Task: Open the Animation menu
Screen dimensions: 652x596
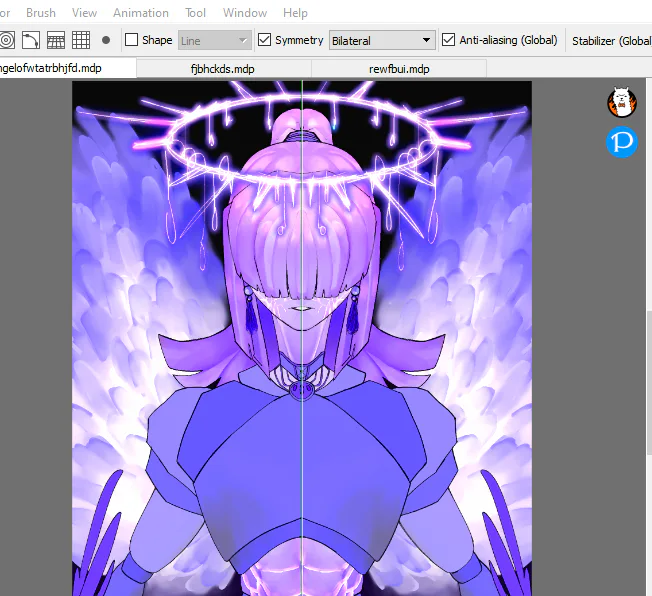Action: pos(141,13)
